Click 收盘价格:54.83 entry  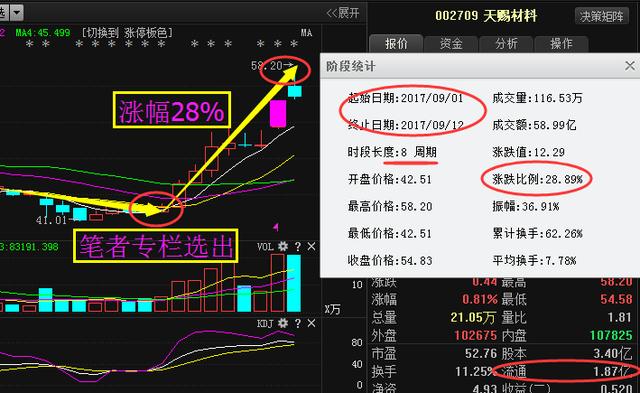(x=390, y=260)
